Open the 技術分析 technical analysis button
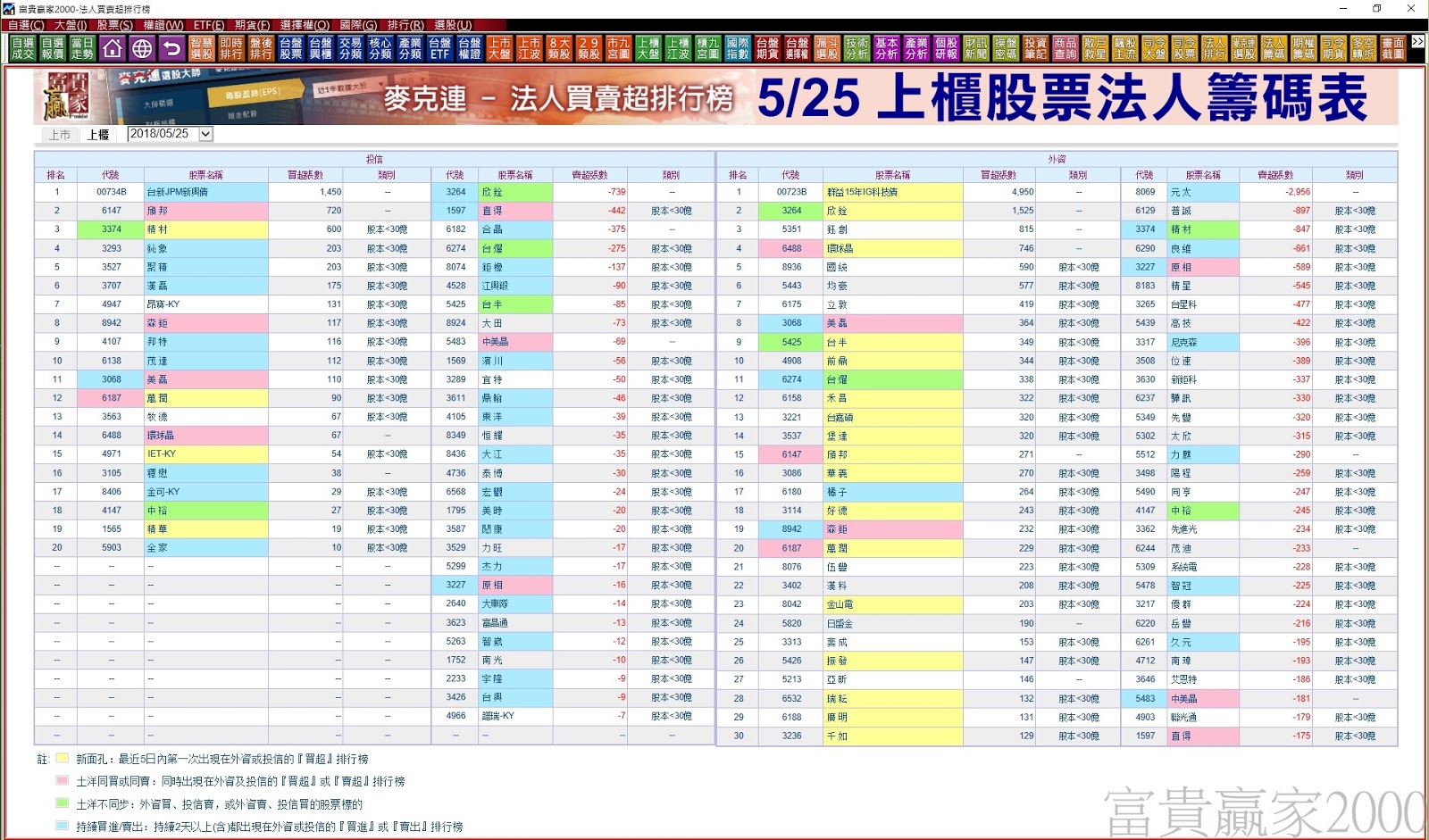Screen dimensions: 1429x840 click(x=857, y=48)
